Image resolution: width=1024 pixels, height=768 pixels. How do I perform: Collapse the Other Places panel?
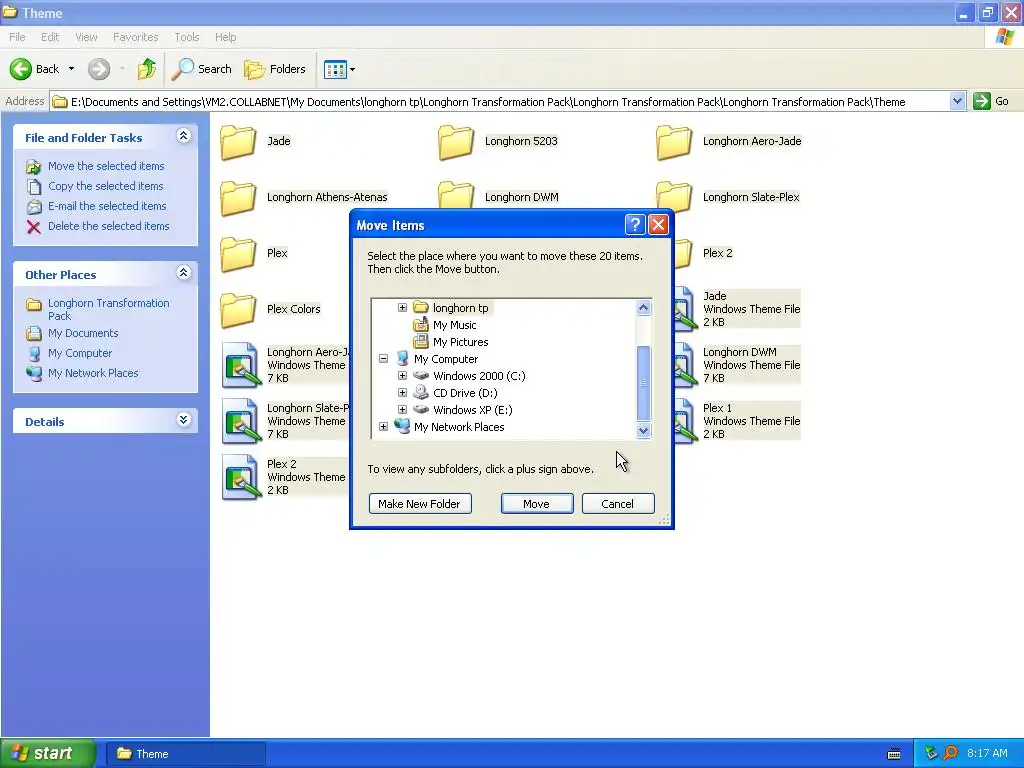[184, 273]
